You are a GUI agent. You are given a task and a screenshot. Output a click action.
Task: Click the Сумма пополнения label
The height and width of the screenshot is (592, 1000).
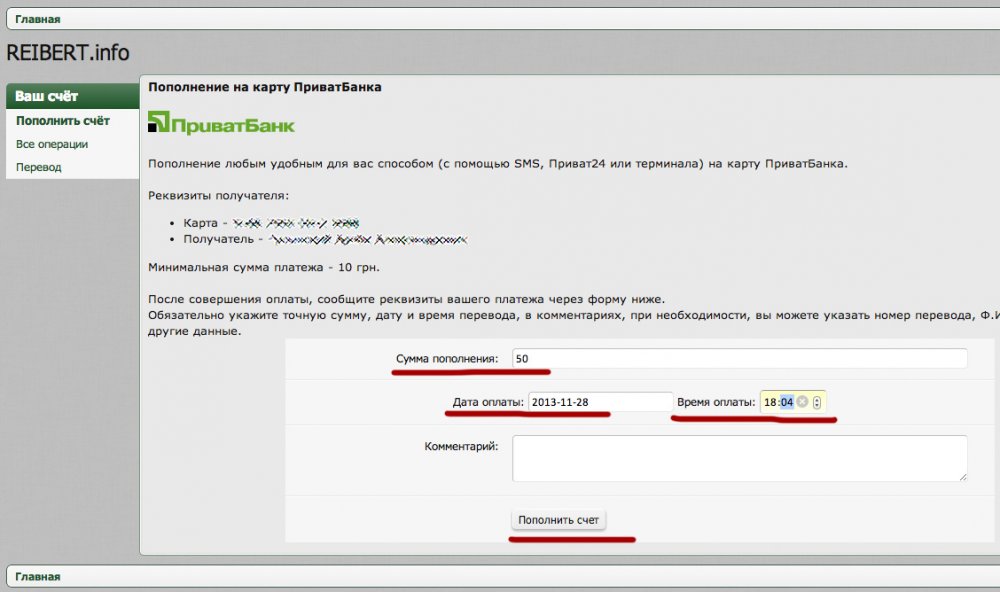446,359
